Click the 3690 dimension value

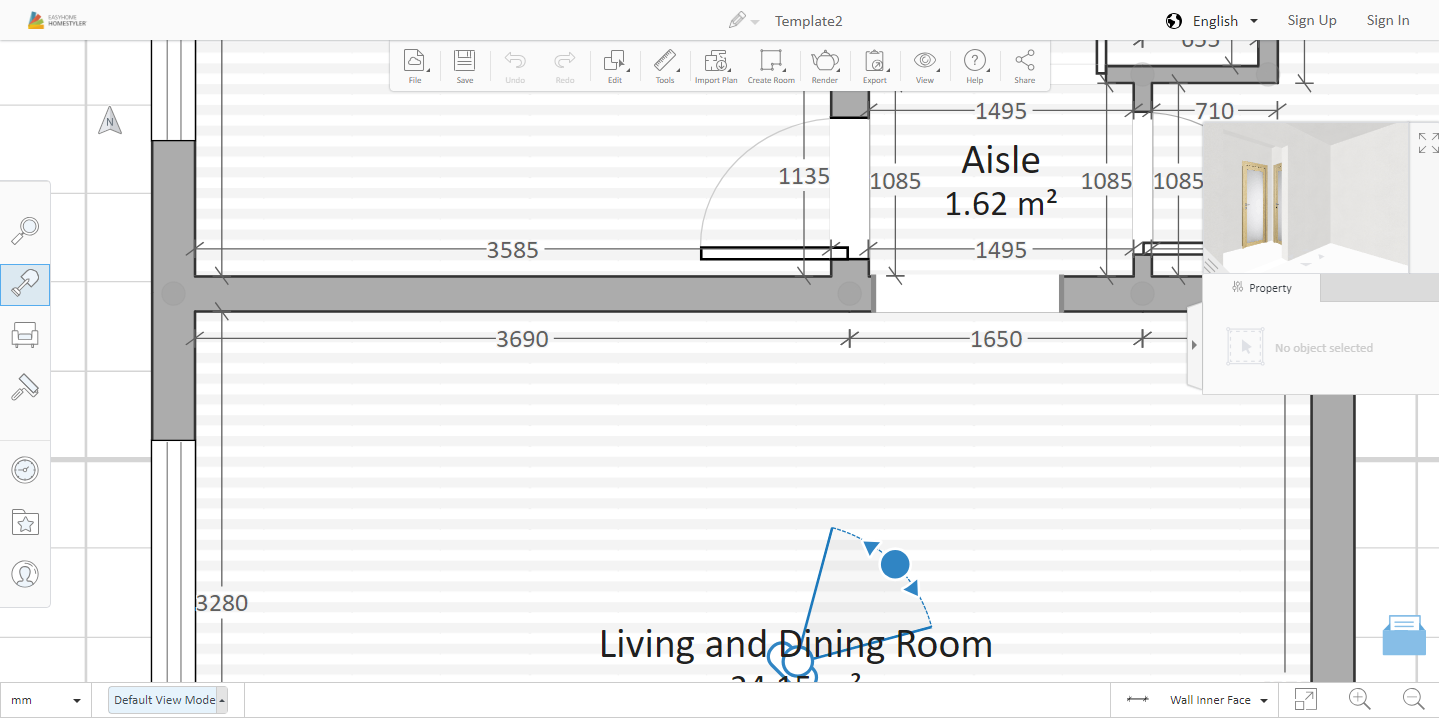(522, 339)
